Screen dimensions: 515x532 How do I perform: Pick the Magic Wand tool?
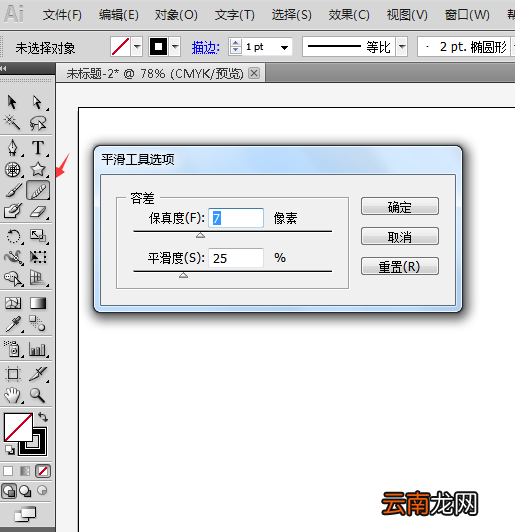[12, 122]
